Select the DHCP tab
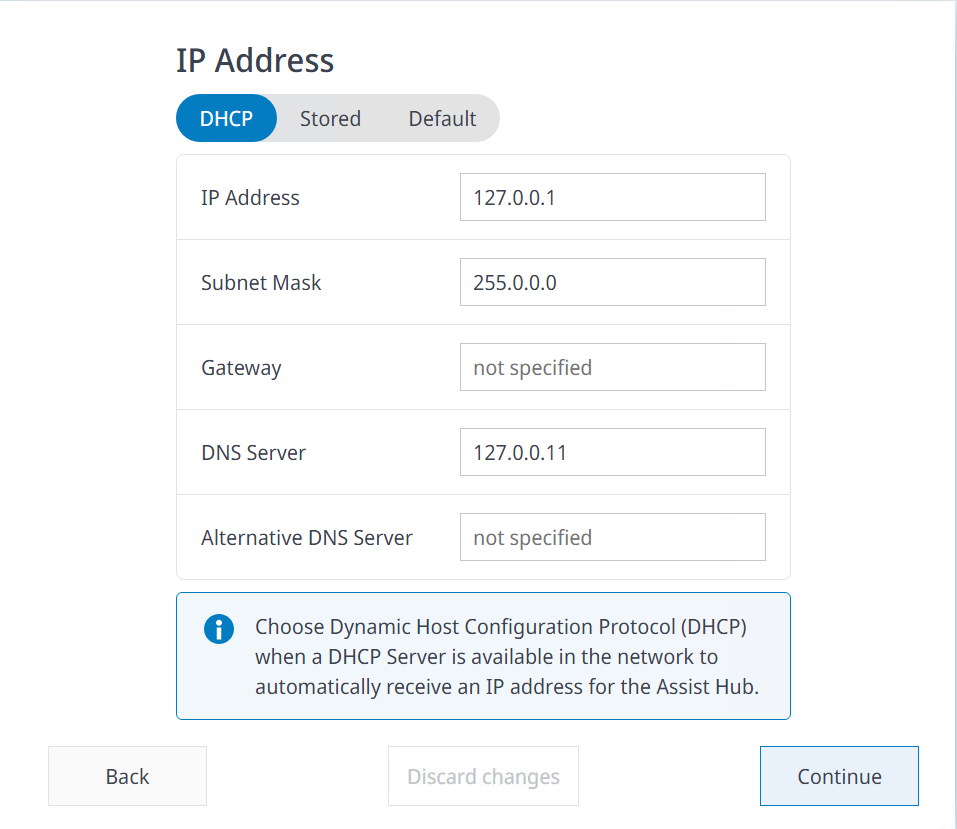 (226, 118)
